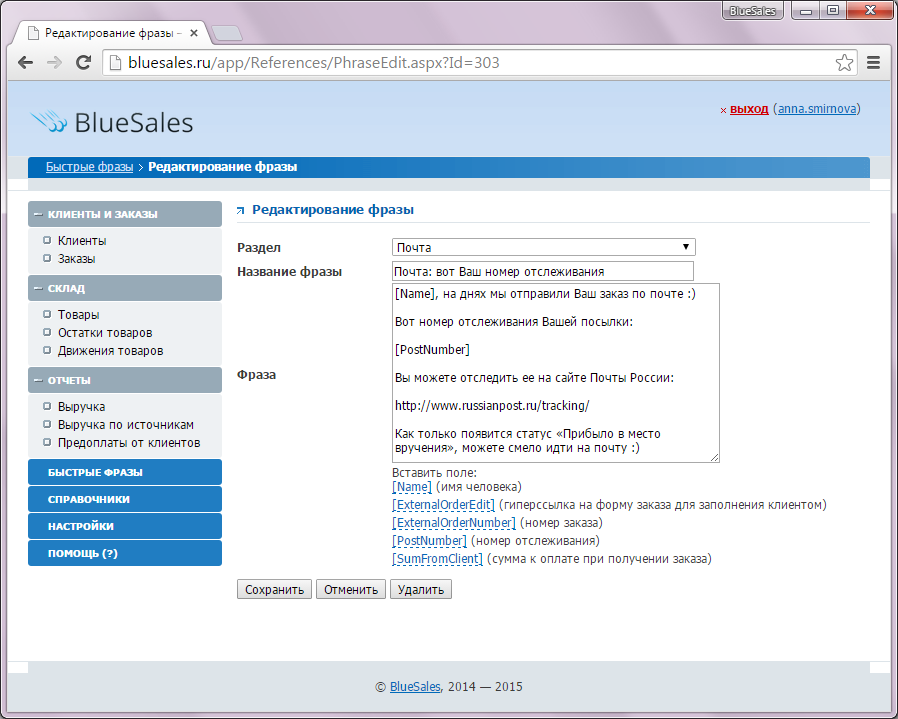Click the Быстрые фразы breadcrumb link
Screen dimensions: 898x719
click(89, 167)
